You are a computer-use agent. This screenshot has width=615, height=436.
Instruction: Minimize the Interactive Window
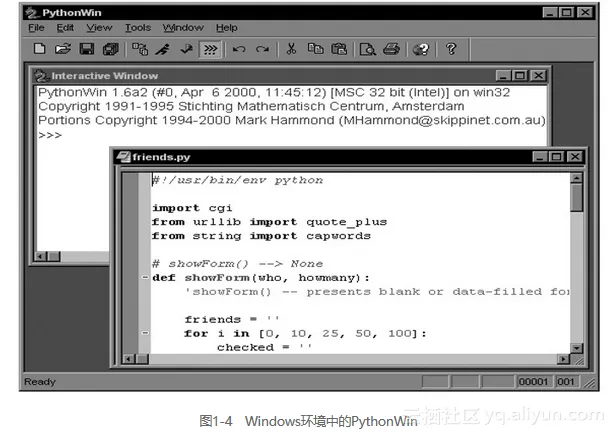coord(503,75)
